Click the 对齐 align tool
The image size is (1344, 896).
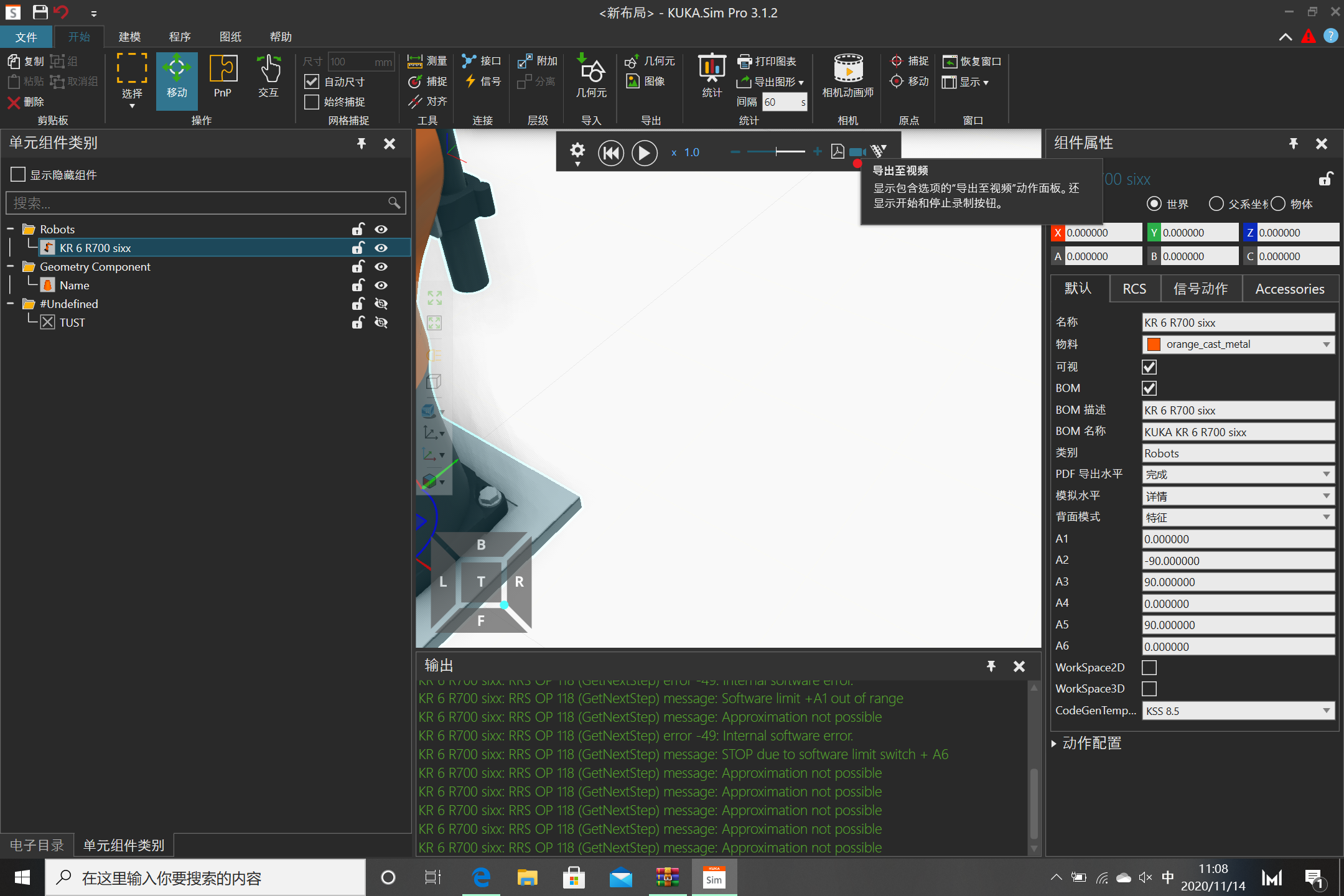427,101
